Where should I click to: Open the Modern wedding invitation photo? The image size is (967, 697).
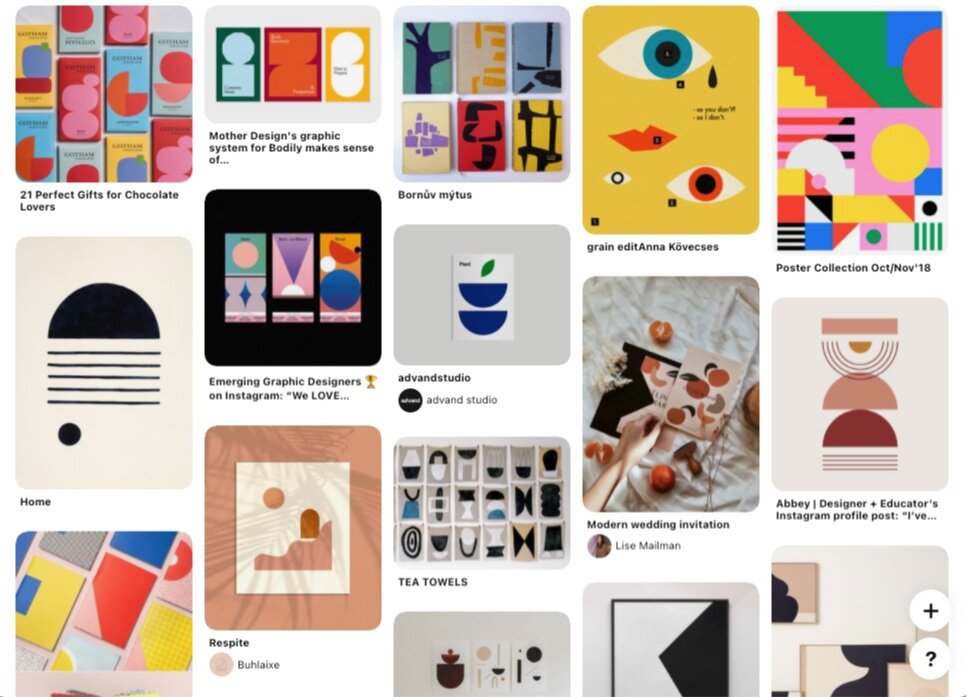[671, 394]
